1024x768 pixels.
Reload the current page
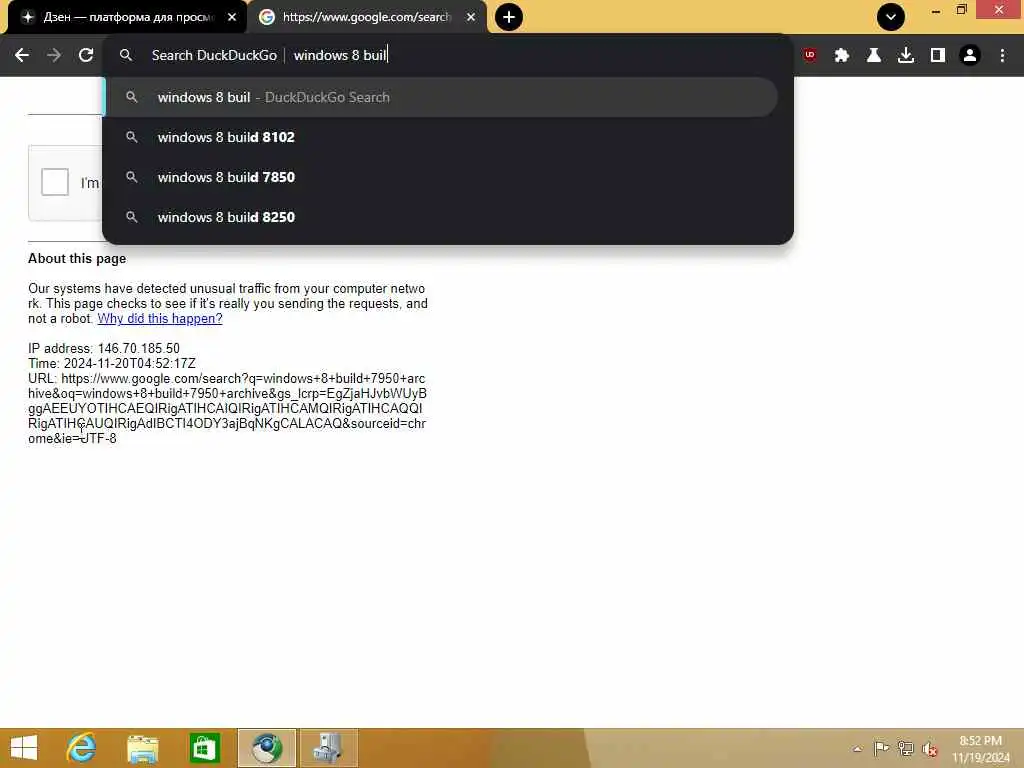86,56
